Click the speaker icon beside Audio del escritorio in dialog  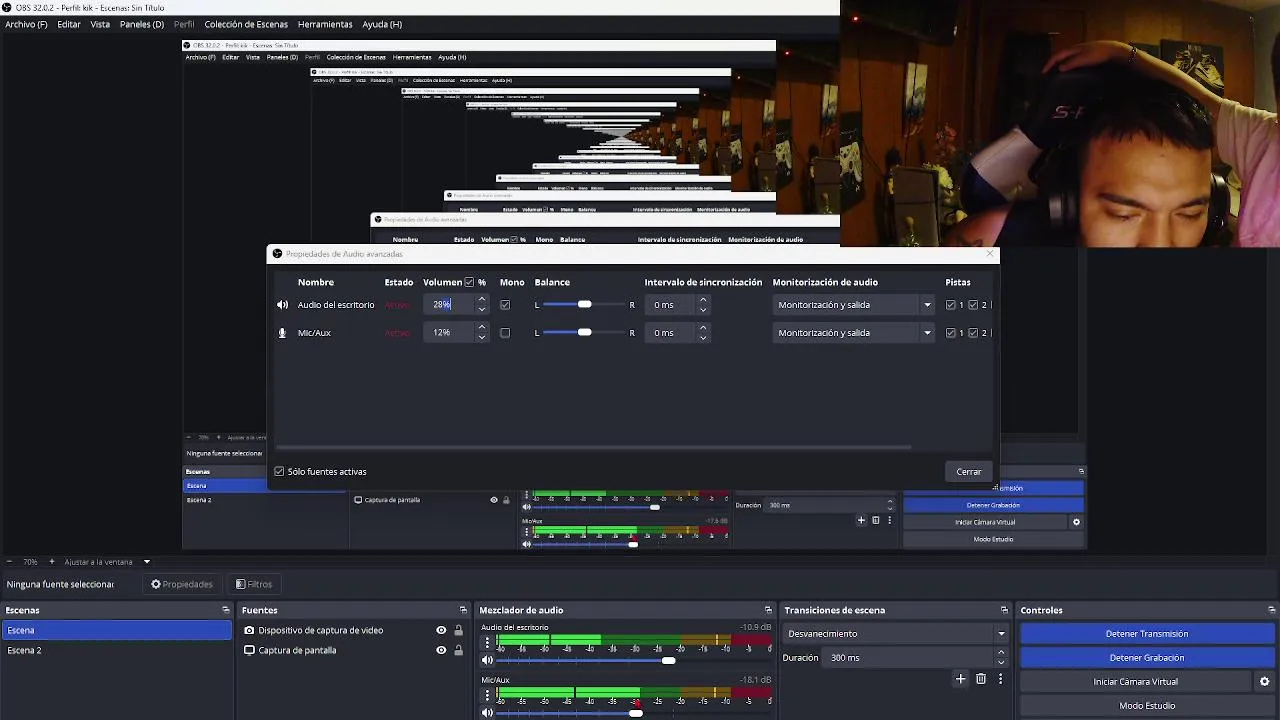coord(282,305)
